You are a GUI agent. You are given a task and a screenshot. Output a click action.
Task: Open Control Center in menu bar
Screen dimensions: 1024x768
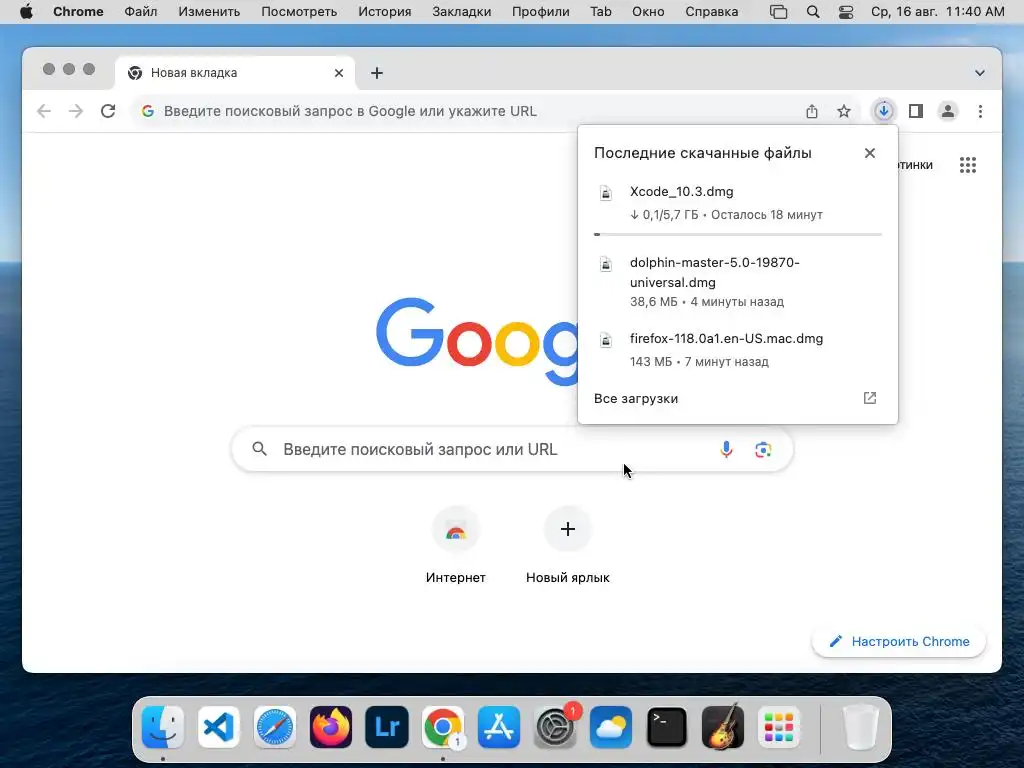[846, 12]
